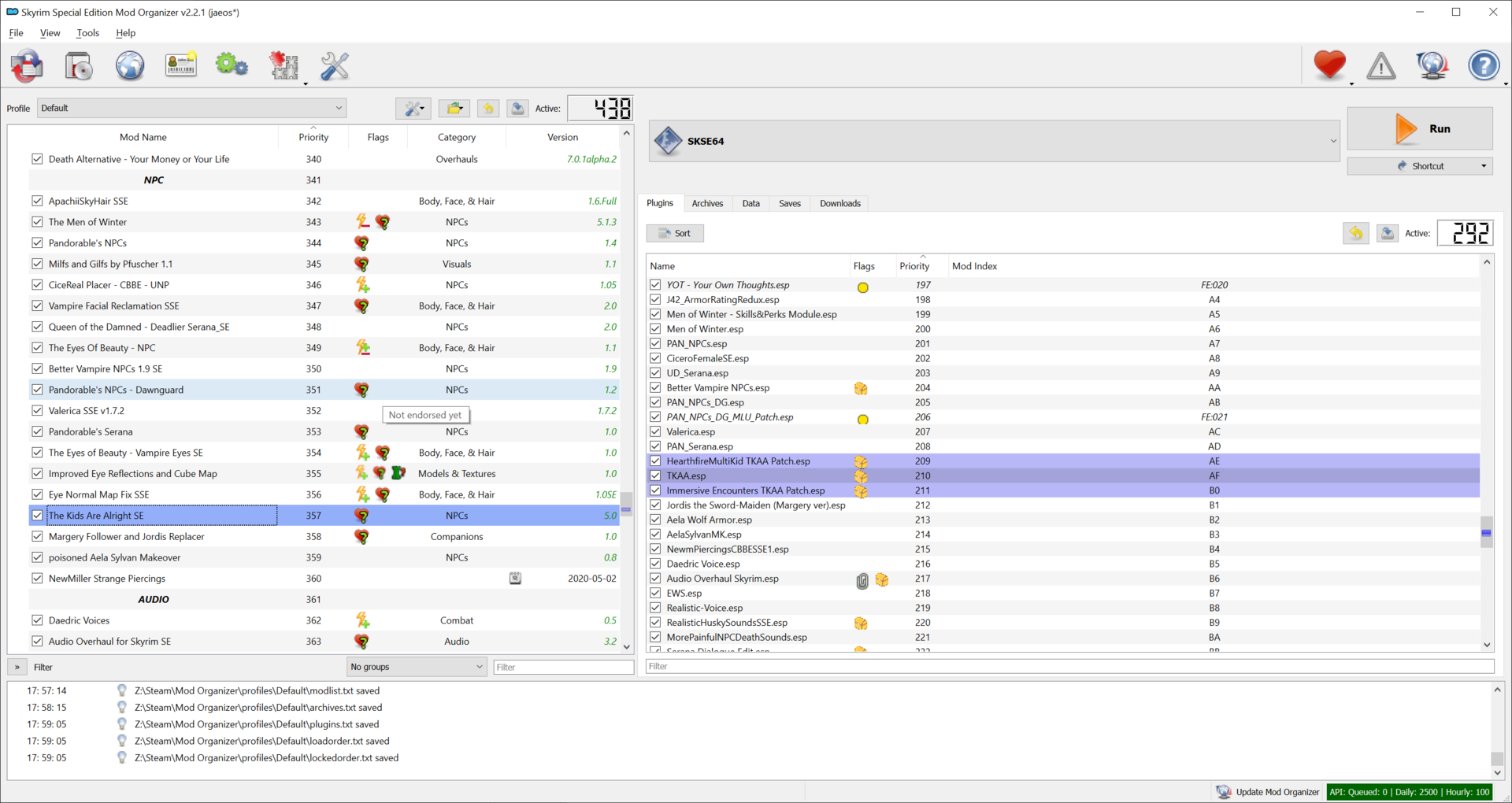Disable Vampire Facial Reclamation SSE mod
Viewport: 1512px width, 803px height.
[x=37, y=305]
